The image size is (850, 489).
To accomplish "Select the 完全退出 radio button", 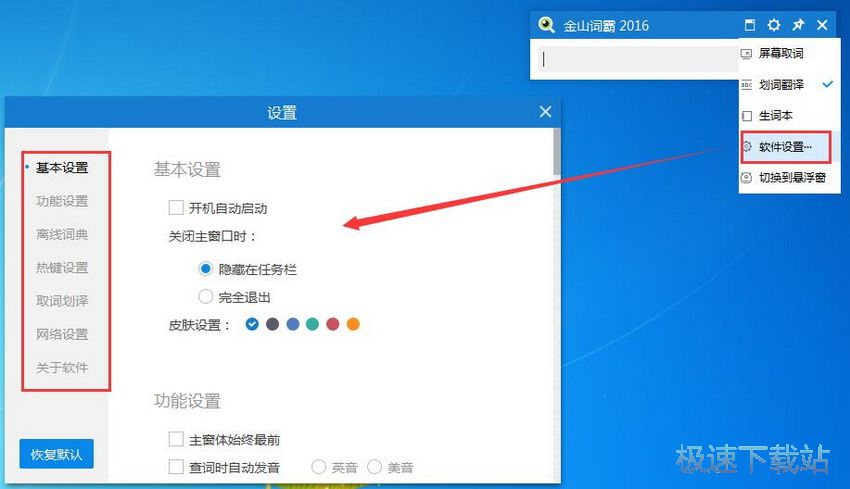I will click(x=205, y=297).
